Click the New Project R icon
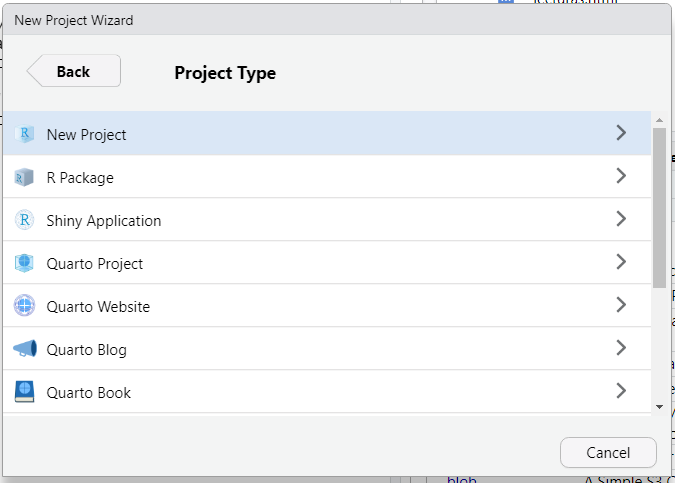 click(x=25, y=134)
